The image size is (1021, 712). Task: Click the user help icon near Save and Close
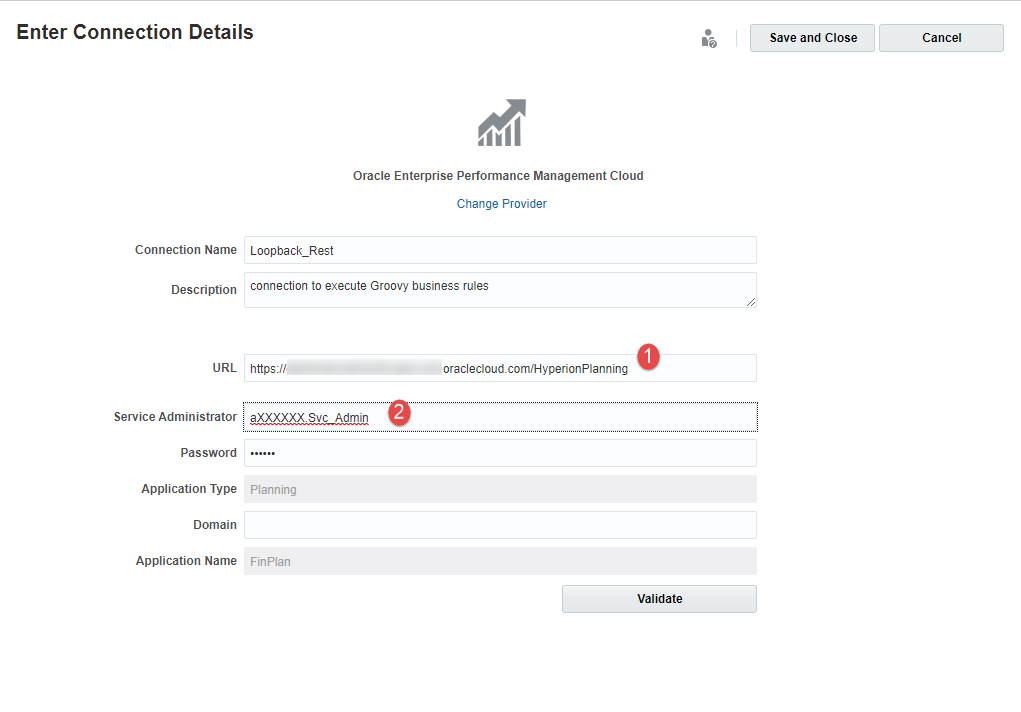click(x=708, y=37)
